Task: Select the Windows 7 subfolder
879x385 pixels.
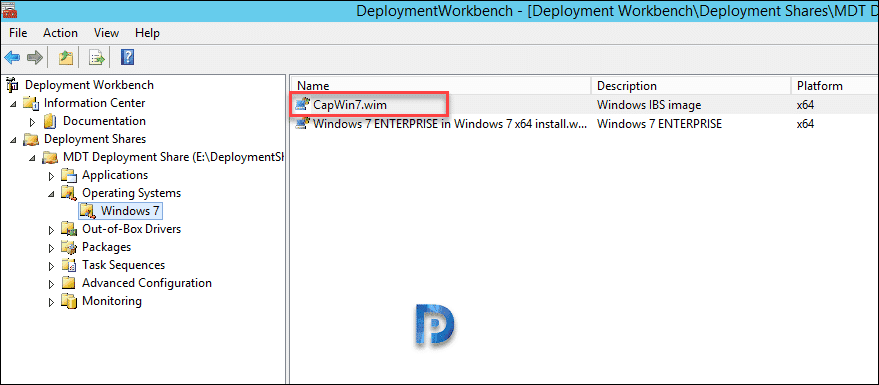Action: 130,211
